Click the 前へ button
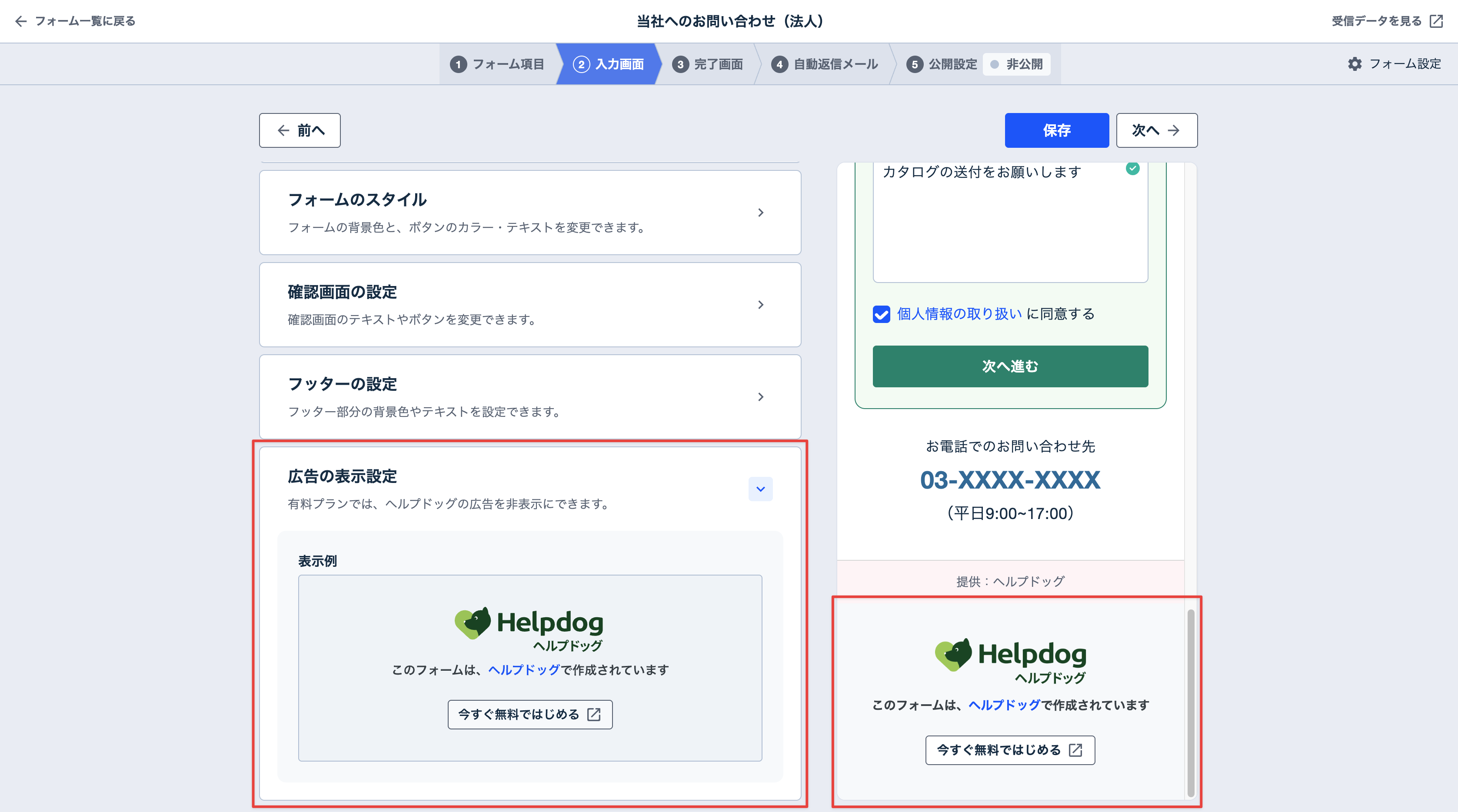Image resolution: width=1458 pixels, height=812 pixels. (x=300, y=130)
